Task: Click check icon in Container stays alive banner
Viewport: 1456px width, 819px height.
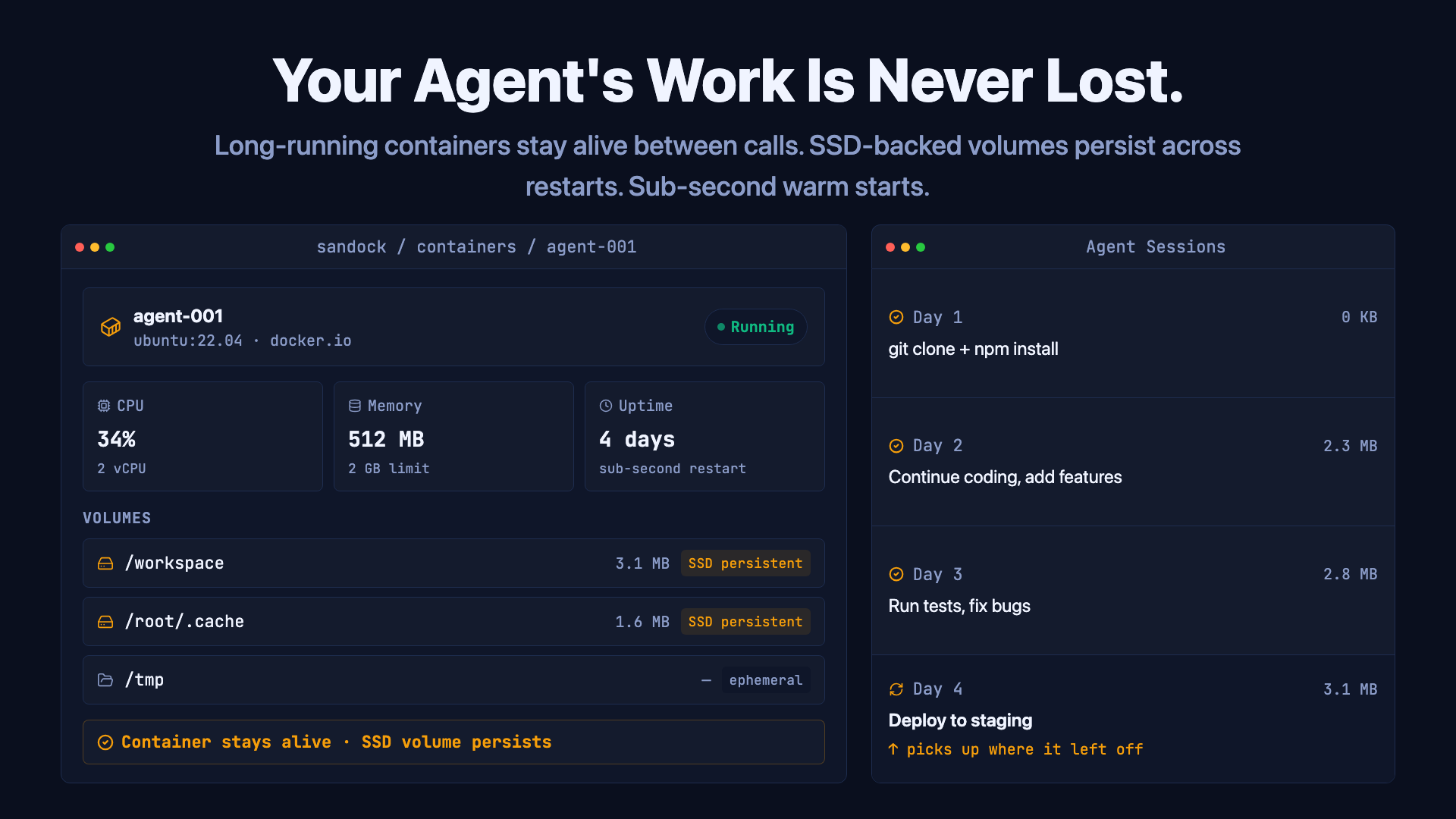Action: [x=105, y=742]
